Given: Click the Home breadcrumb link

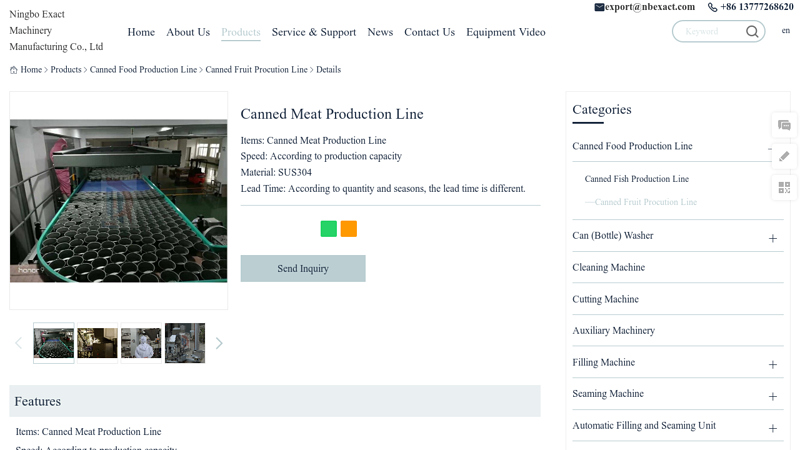Looking at the screenshot, I should tap(31, 69).
